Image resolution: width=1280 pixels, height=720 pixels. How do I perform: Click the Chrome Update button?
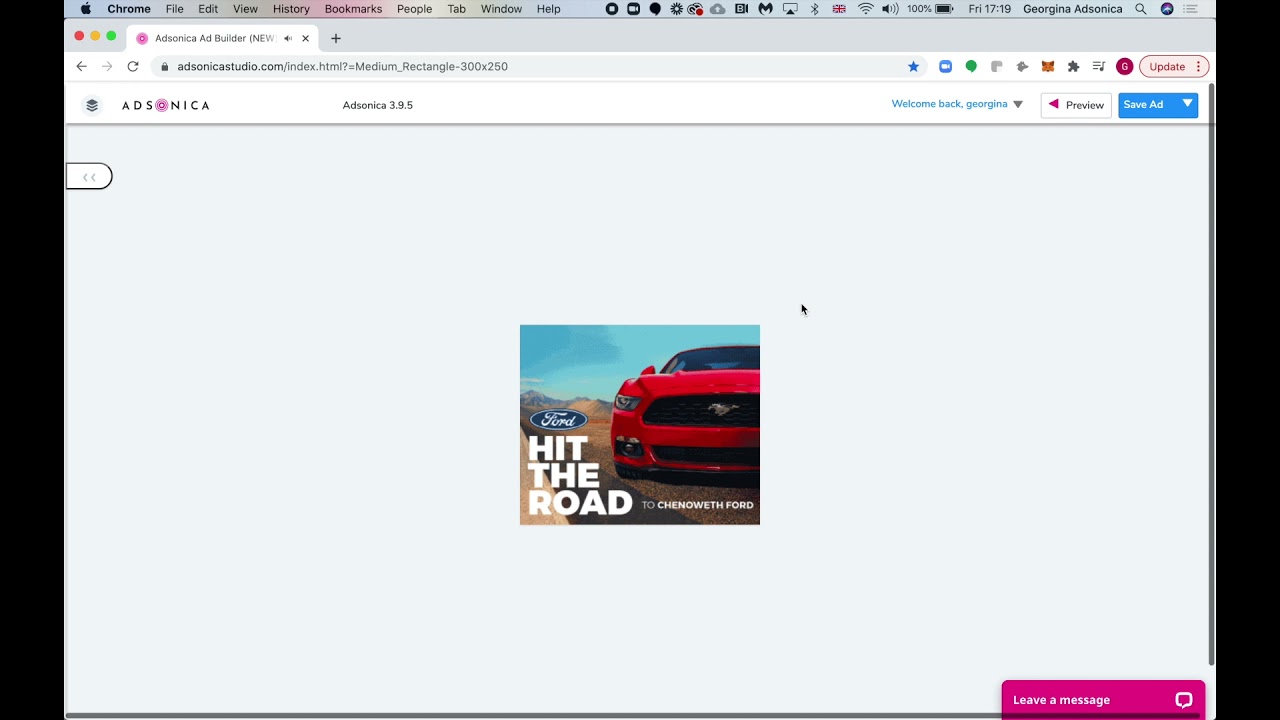click(1167, 67)
